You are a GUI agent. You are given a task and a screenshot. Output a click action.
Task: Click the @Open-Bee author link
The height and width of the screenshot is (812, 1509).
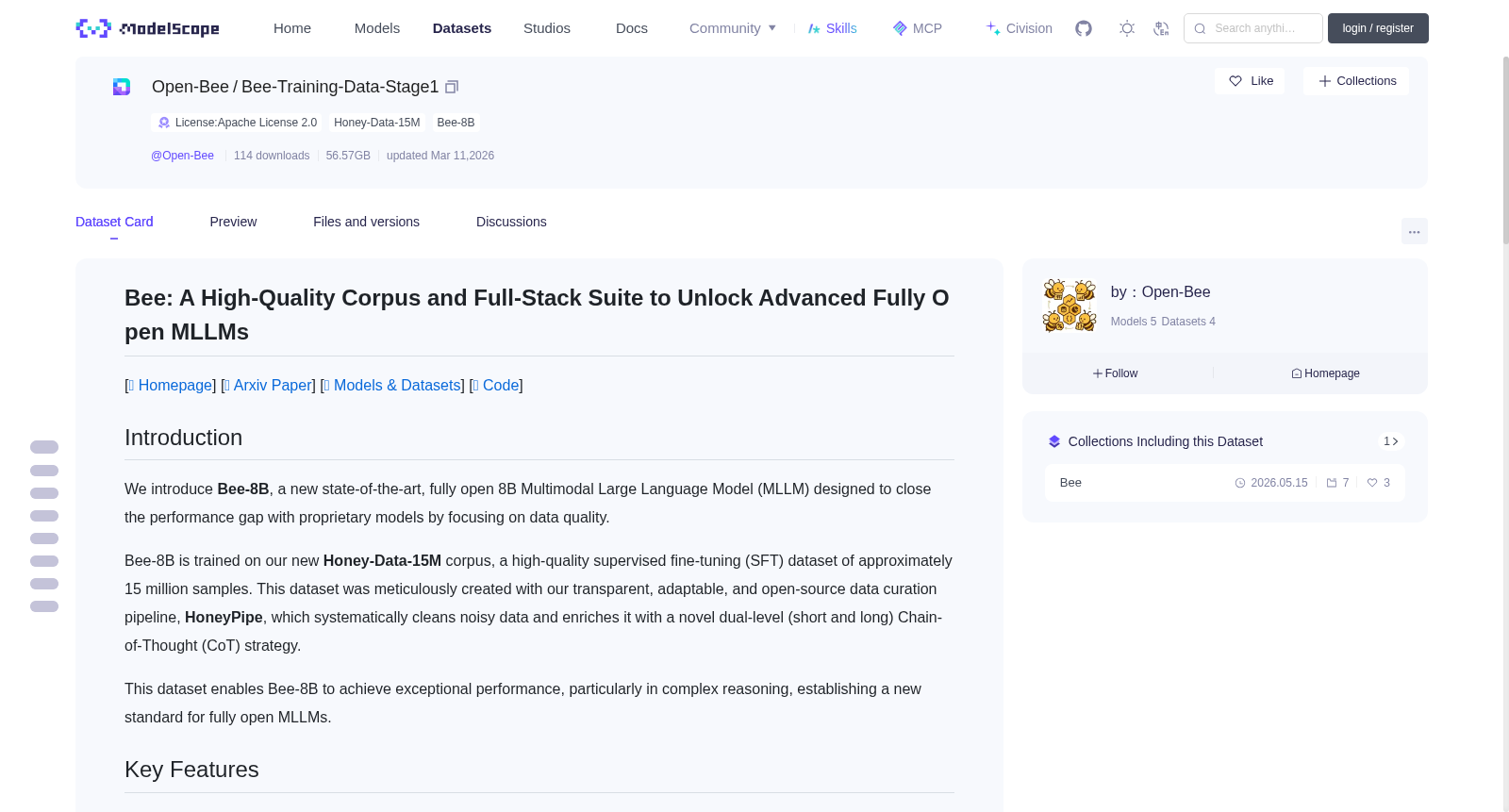click(182, 156)
